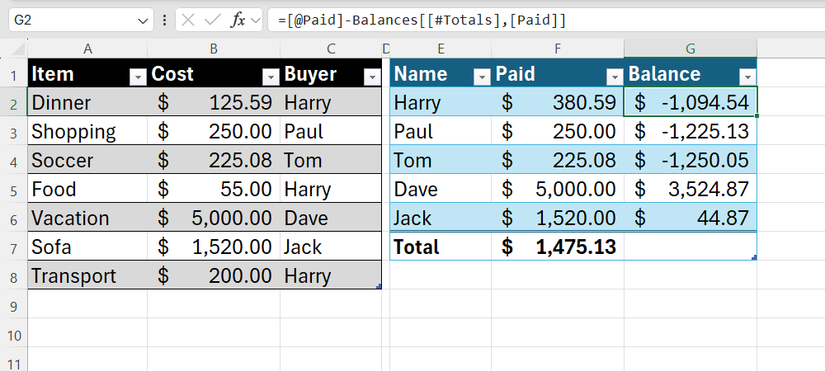
Task: Click the Balance cell 3,524.87
Action: pos(690,189)
